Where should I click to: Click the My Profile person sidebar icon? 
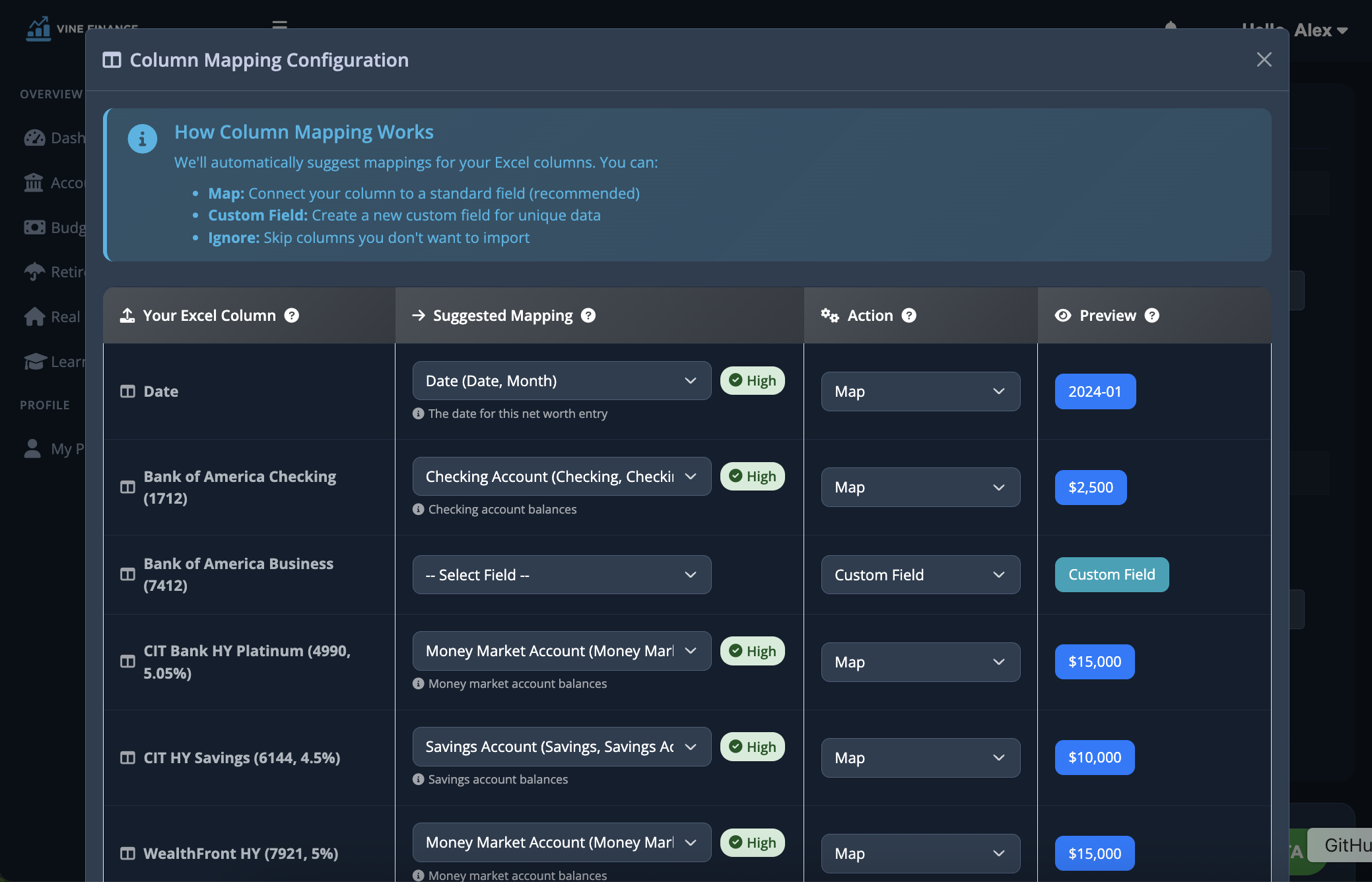32,448
